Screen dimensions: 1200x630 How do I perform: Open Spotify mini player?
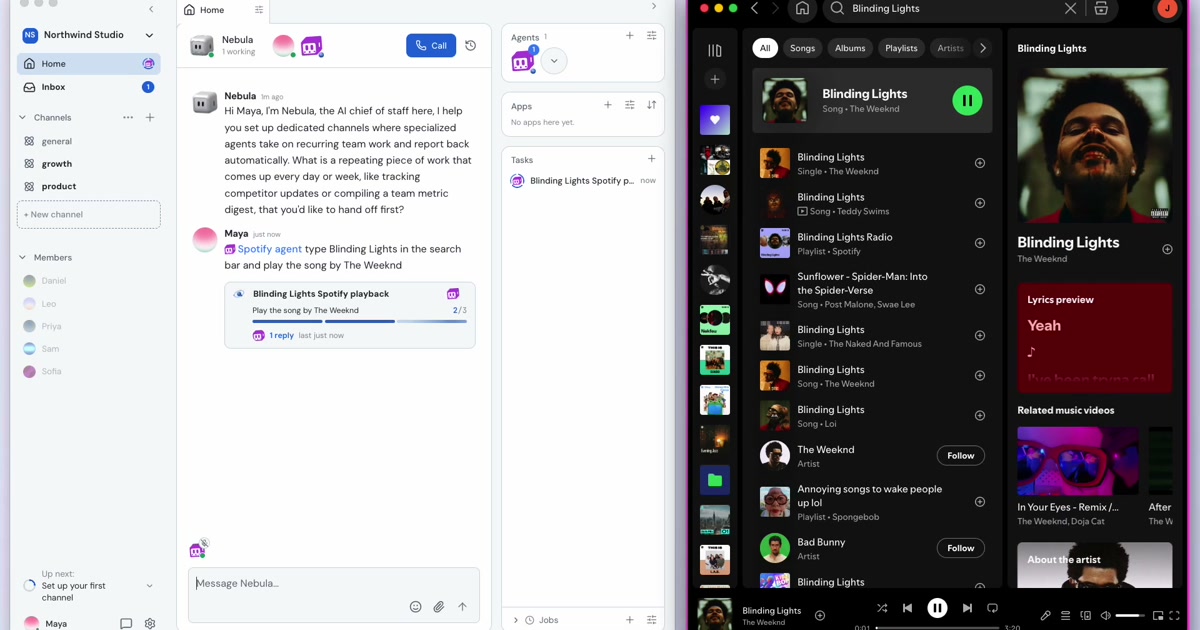(1158, 616)
